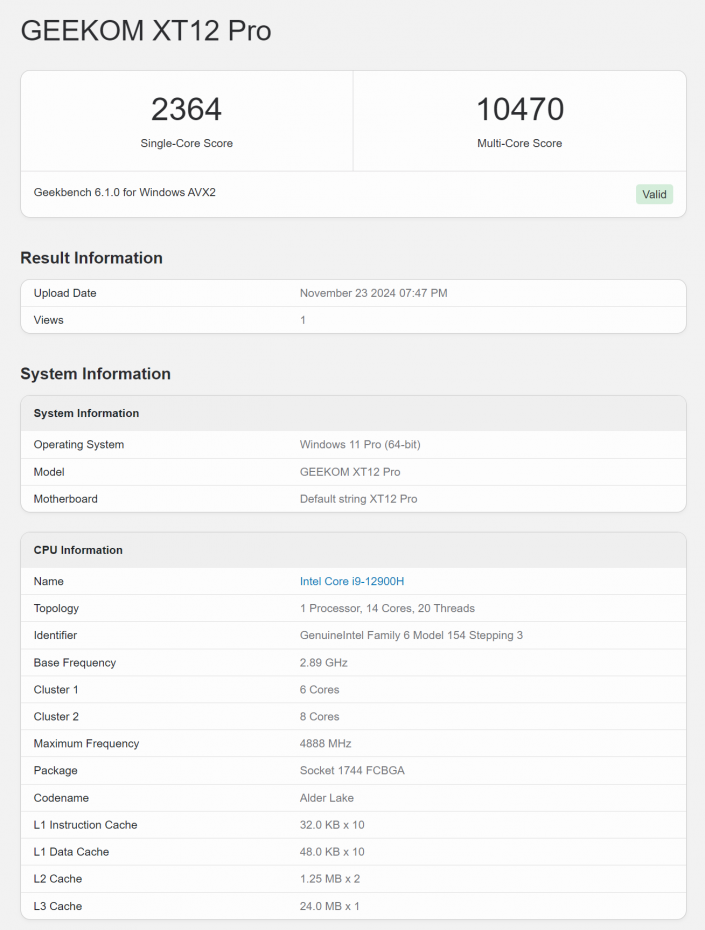This screenshot has width=705, height=930.
Task: Click the Socket 1744 FCBGA package value
Action: click(x=352, y=770)
